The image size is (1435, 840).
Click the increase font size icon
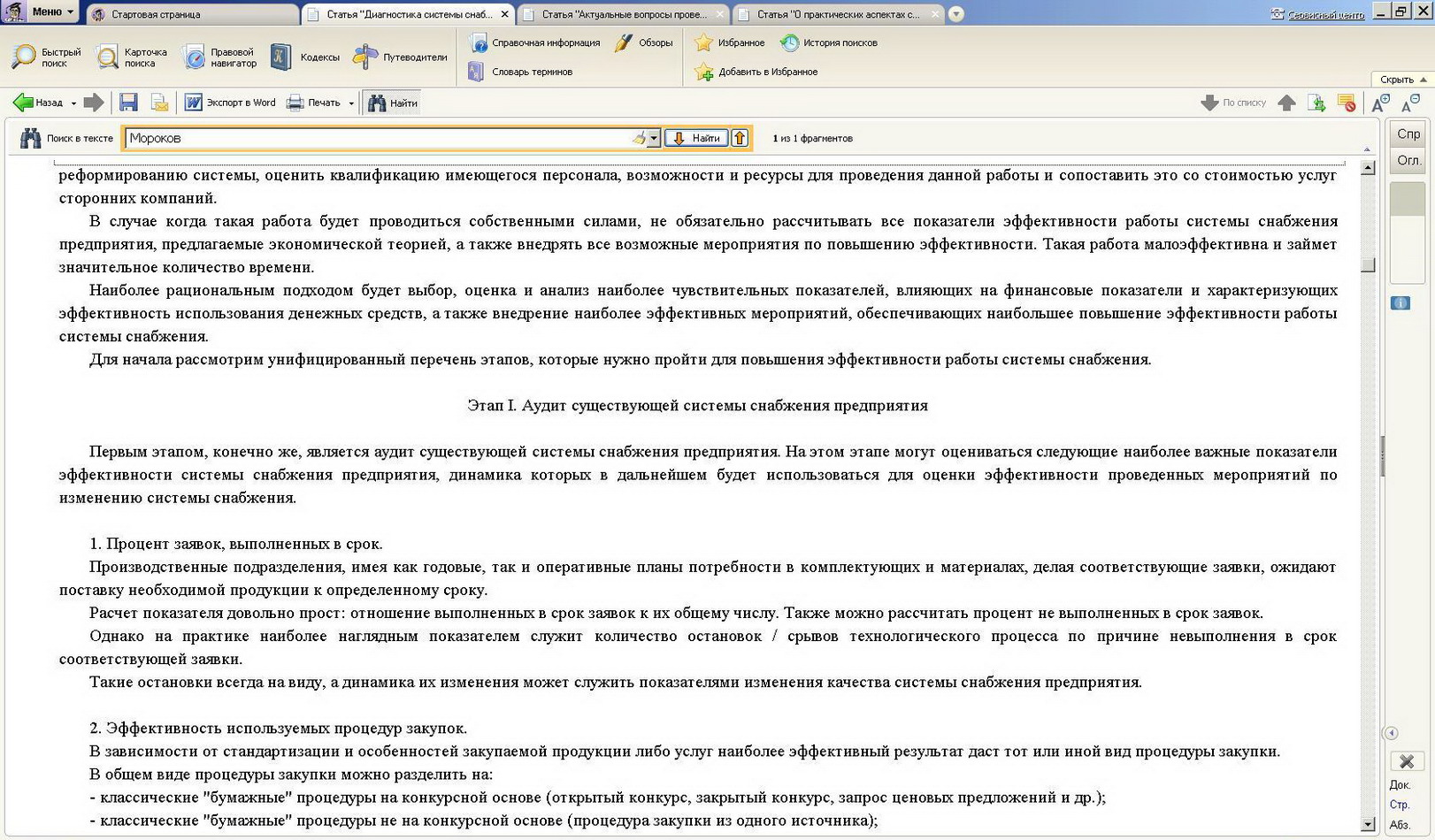pyautogui.click(x=1380, y=103)
